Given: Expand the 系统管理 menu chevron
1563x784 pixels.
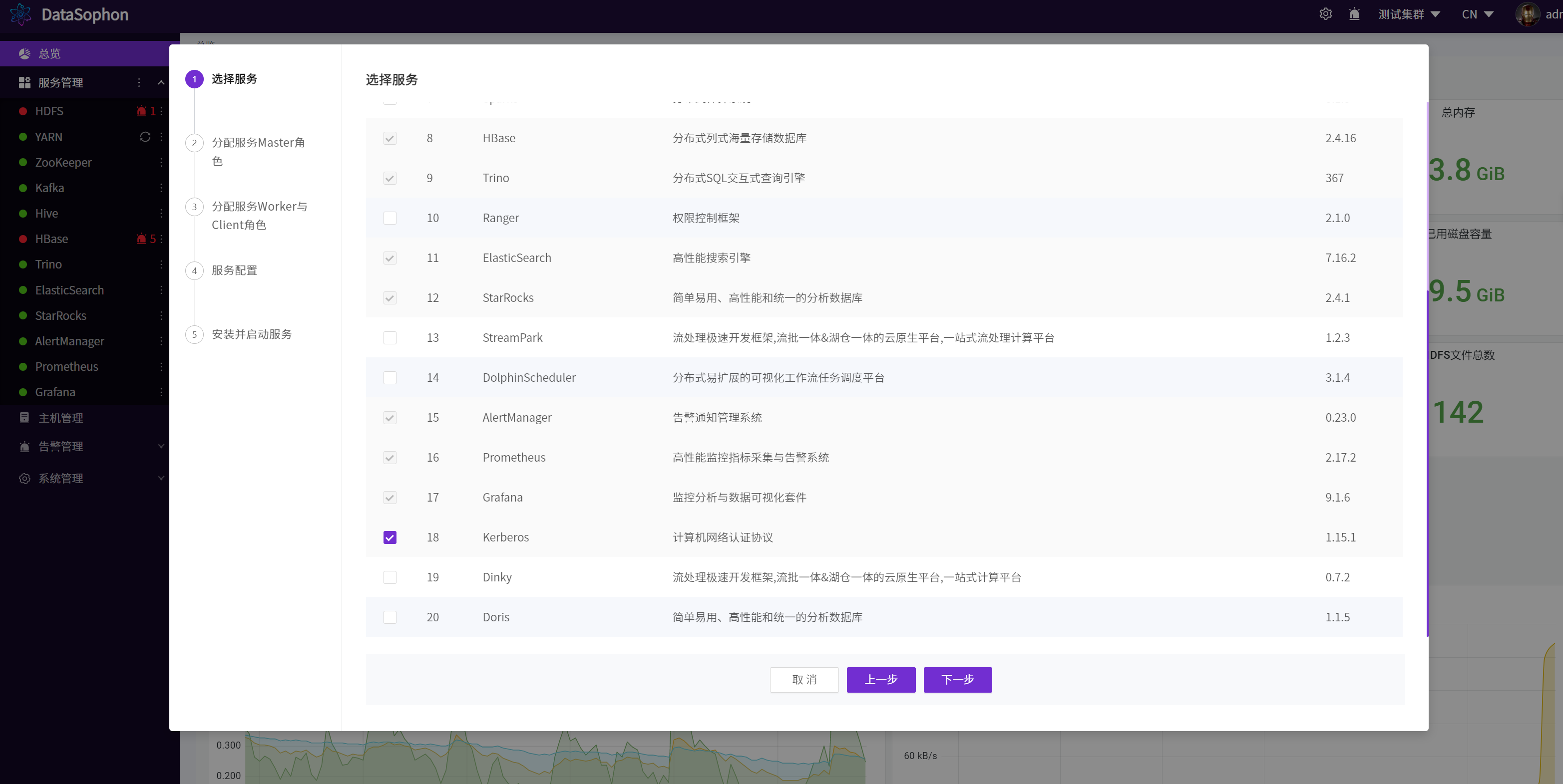Looking at the screenshot, I should tap(161, 479).
